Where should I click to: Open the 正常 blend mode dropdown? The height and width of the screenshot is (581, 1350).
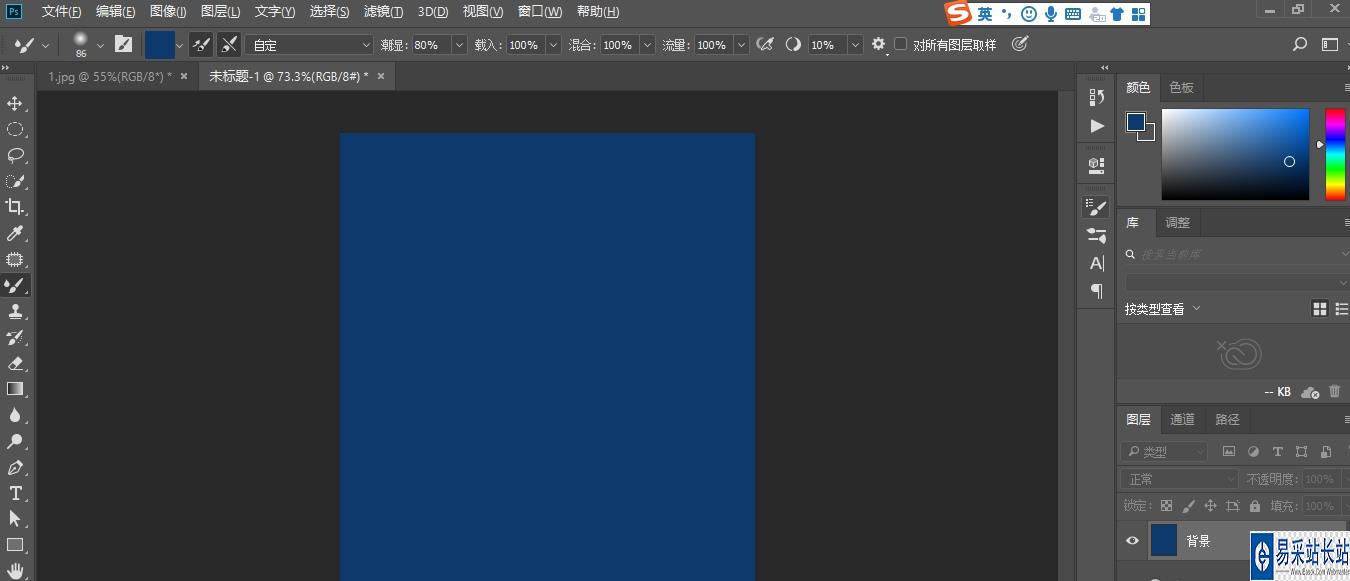tap(1180, 479)
